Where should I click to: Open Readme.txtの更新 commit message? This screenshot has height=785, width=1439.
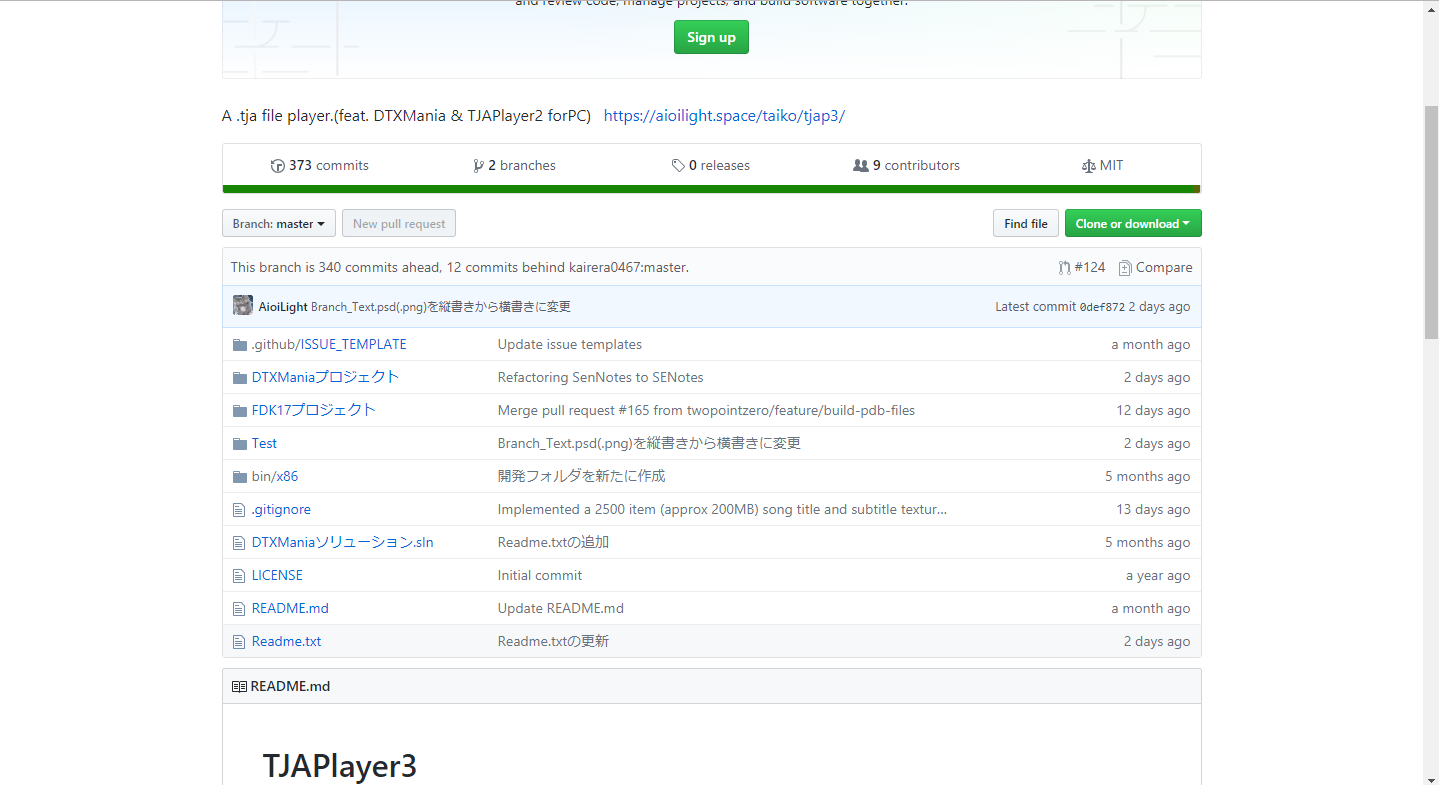click(553, 641)
